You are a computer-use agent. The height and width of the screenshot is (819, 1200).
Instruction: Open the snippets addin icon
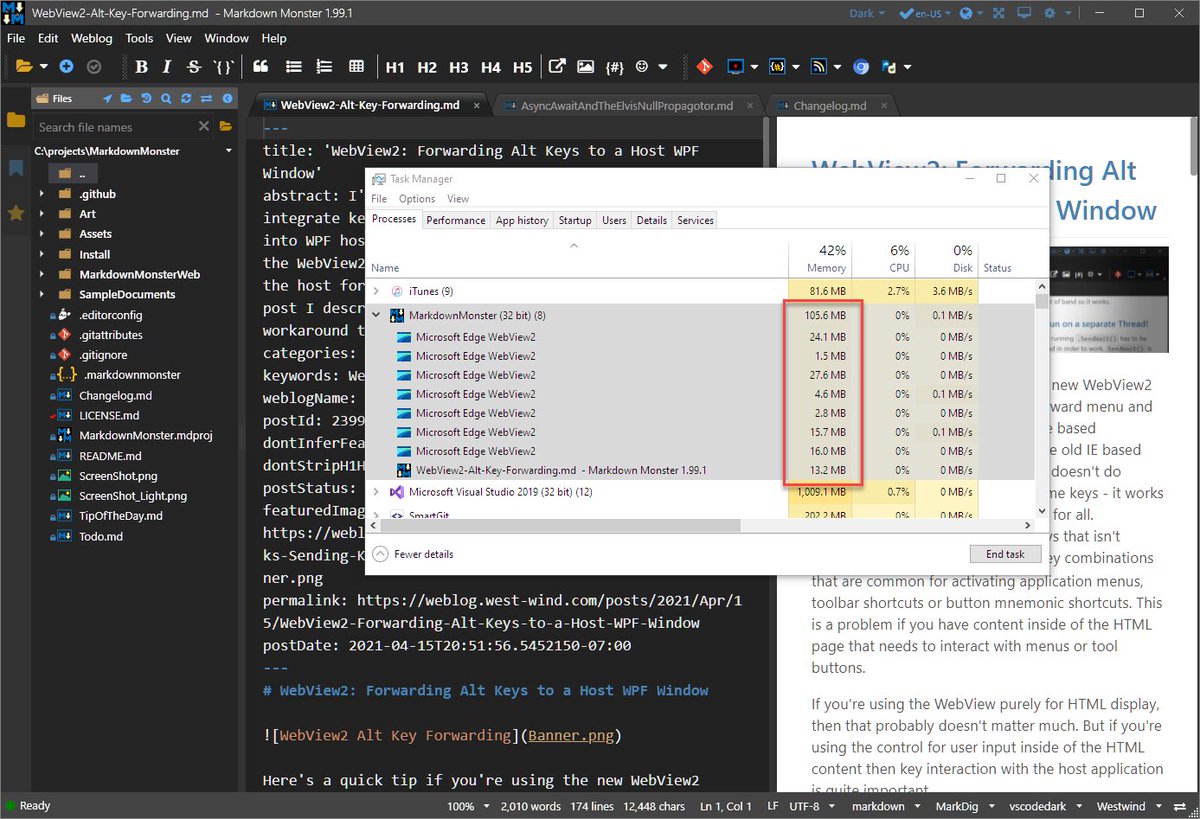click(777, 67)
